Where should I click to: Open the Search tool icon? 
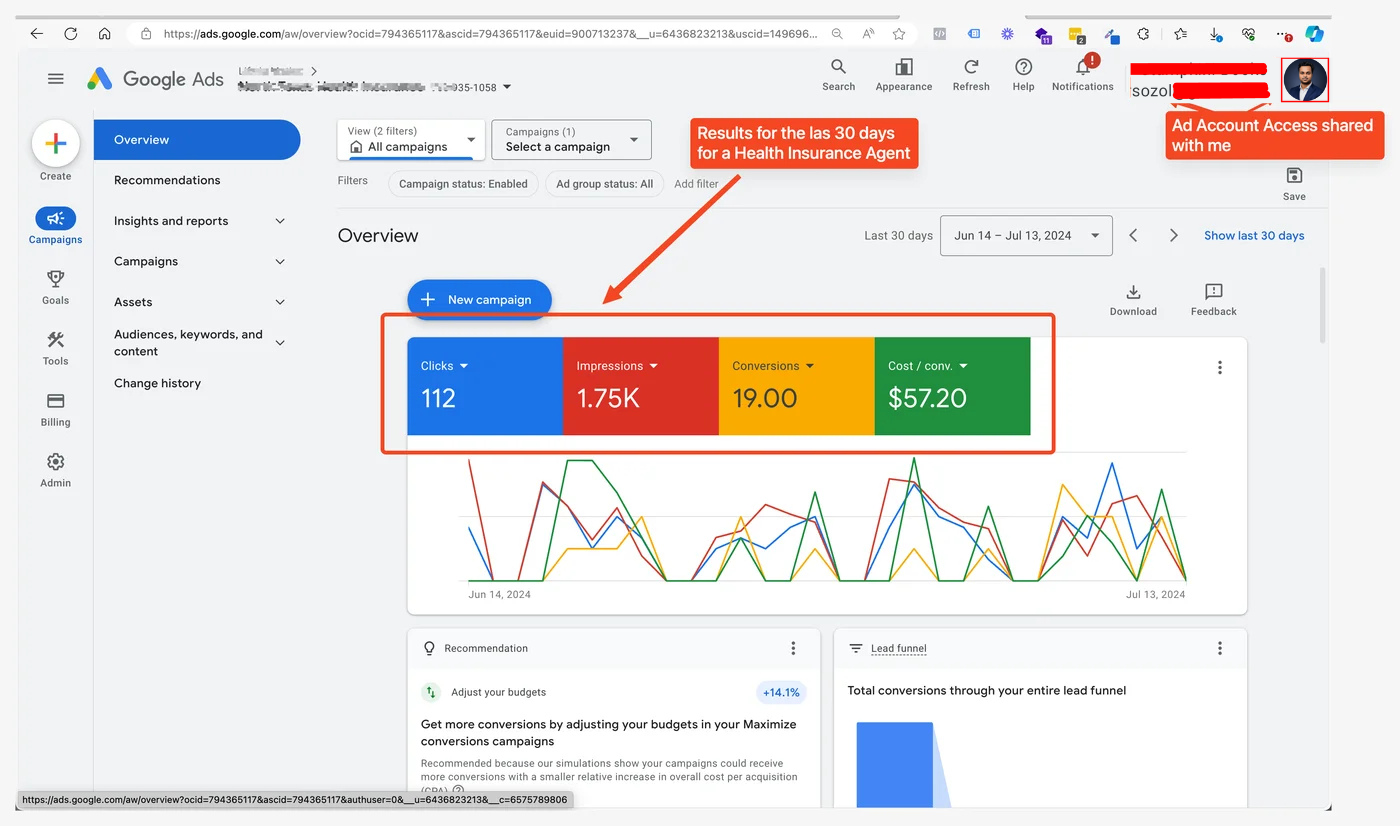[838, 75]
